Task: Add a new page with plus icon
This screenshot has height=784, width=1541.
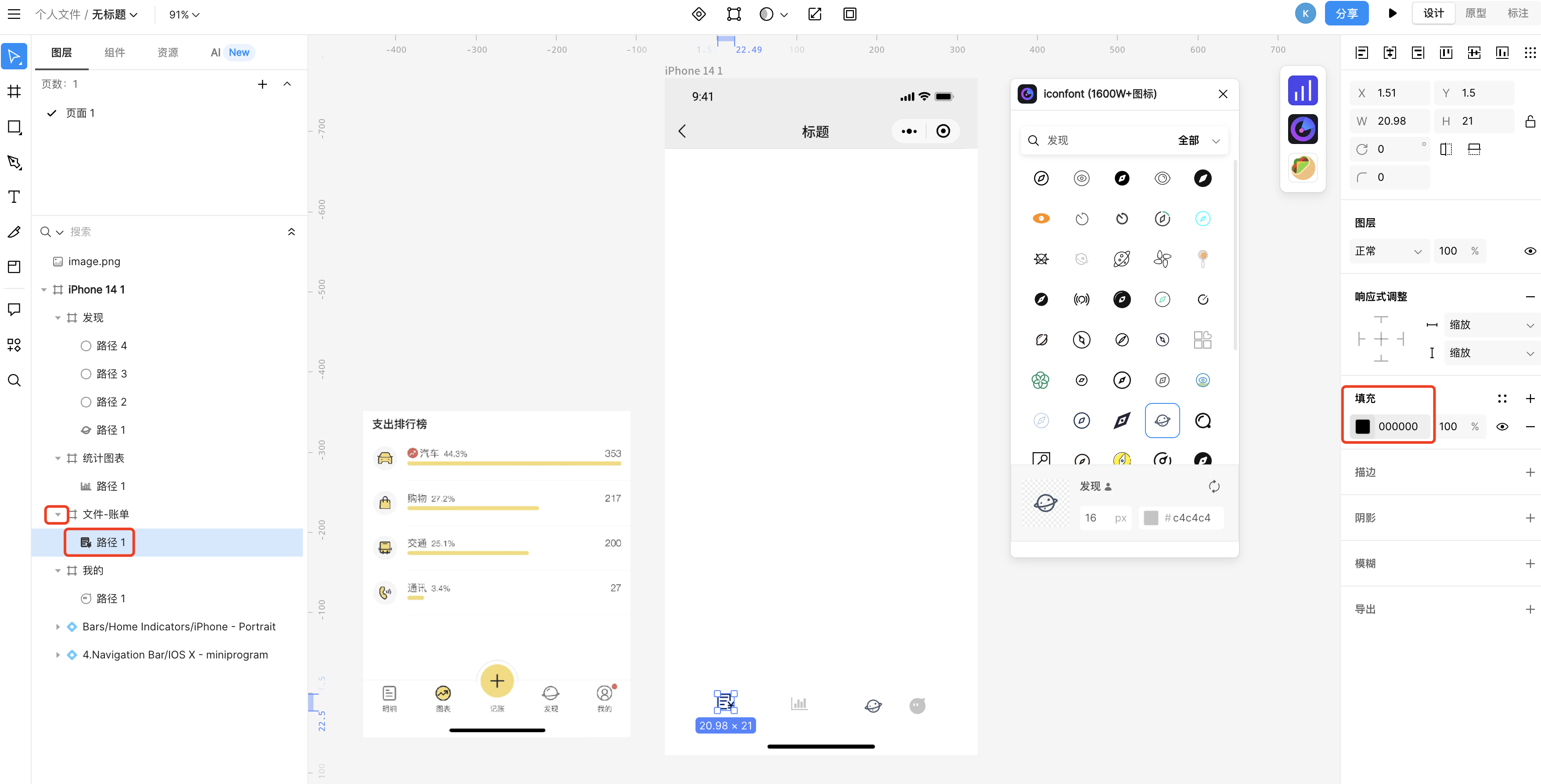Action: pos(262,84)
